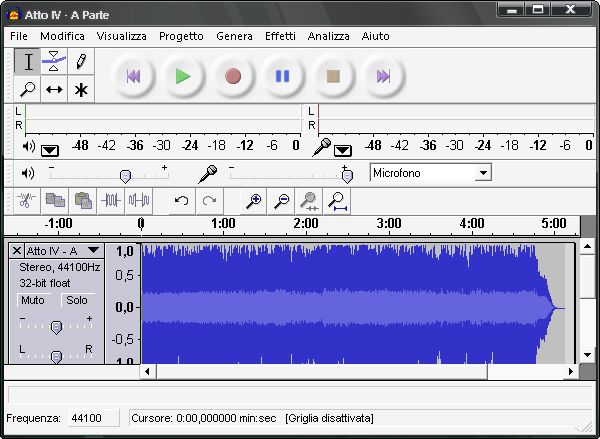Click the track gain slider handle
600x439 pixels.
pyautogui.click(x=56, y=328)
